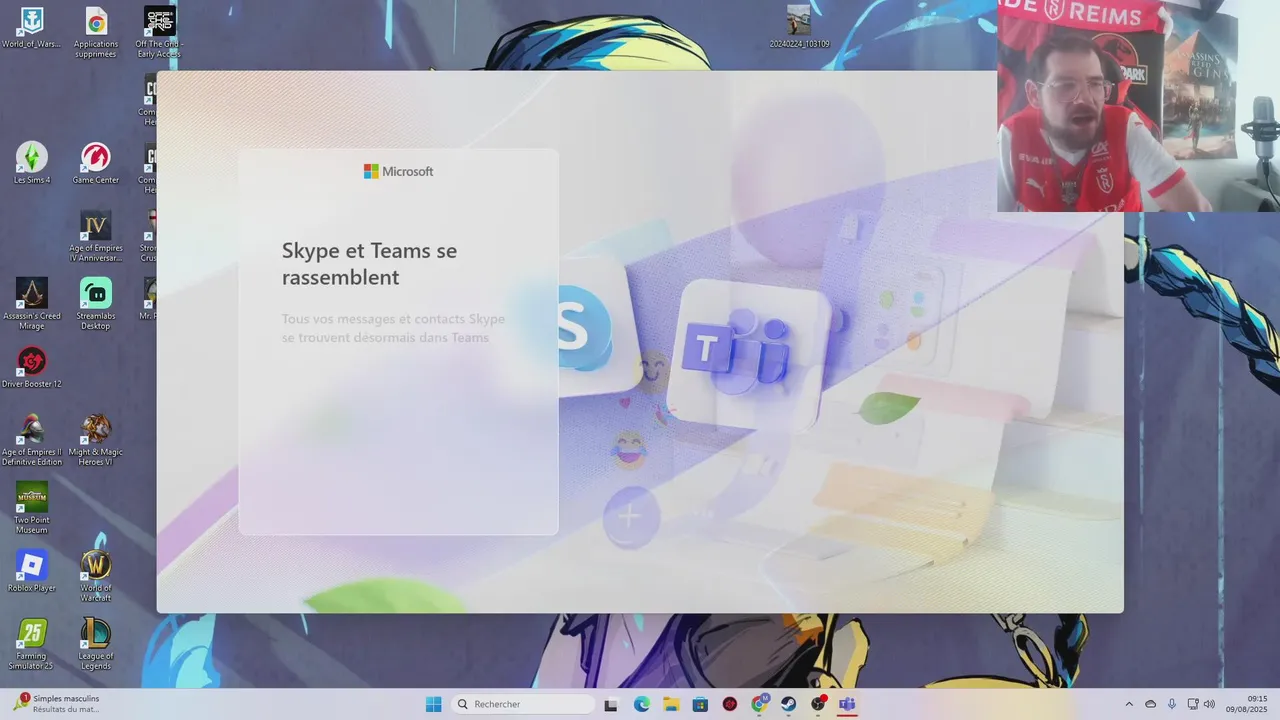Open image file 20240224_103109 on desktop
This screenshot has width=1280, height=720.
(799, 27)
